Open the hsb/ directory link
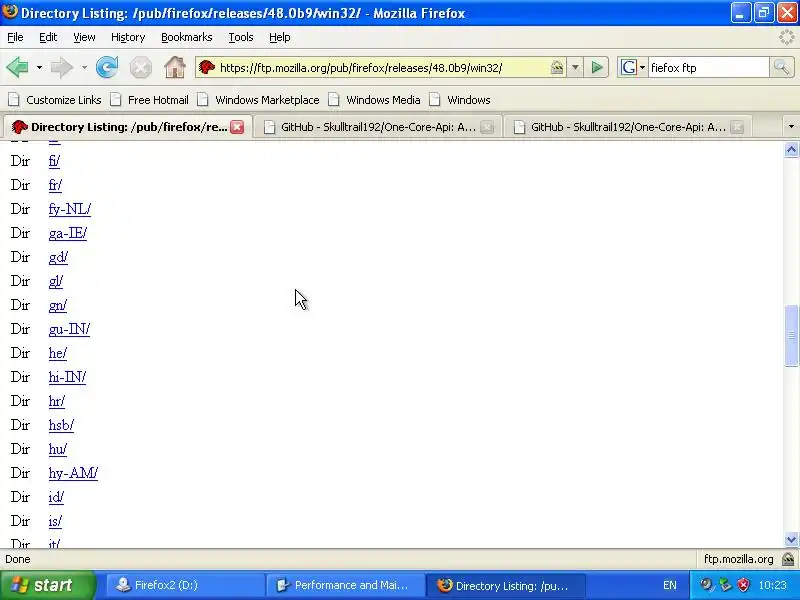This screenshot has height=600, width=800. [61, 425]
